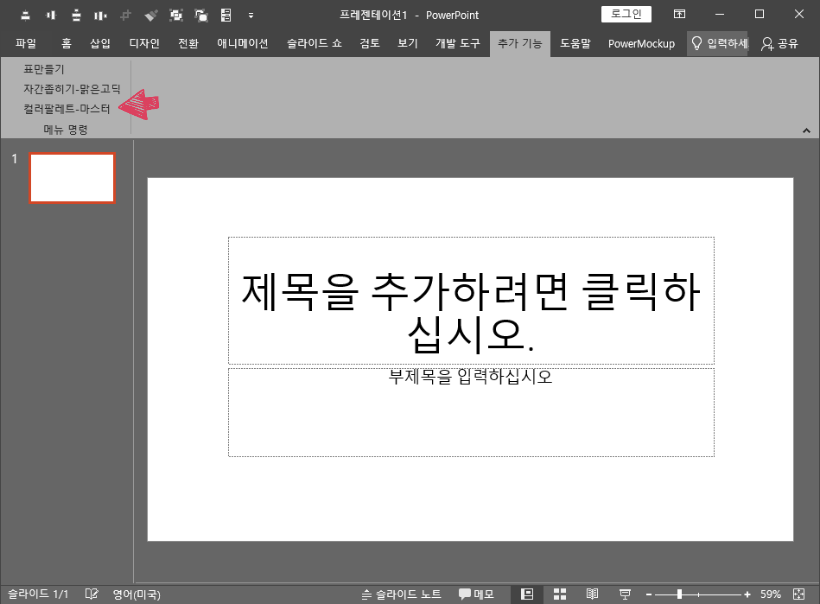Click the 로그인 sign-in button
The height and width of the screenshot is (604, 820).
point(626,14)
